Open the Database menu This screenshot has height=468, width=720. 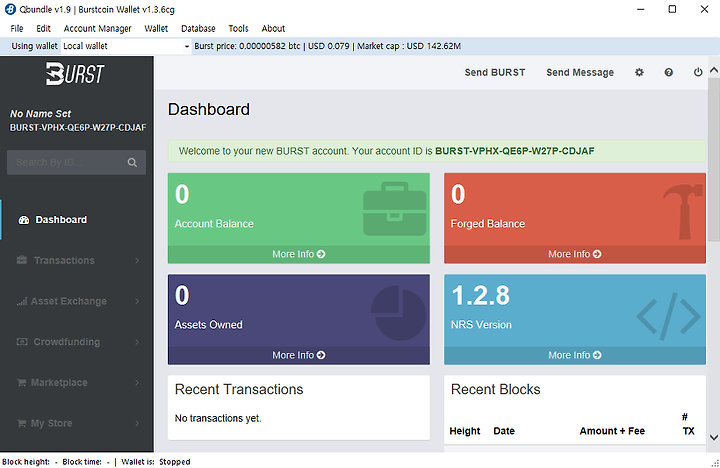coord(198,28)
